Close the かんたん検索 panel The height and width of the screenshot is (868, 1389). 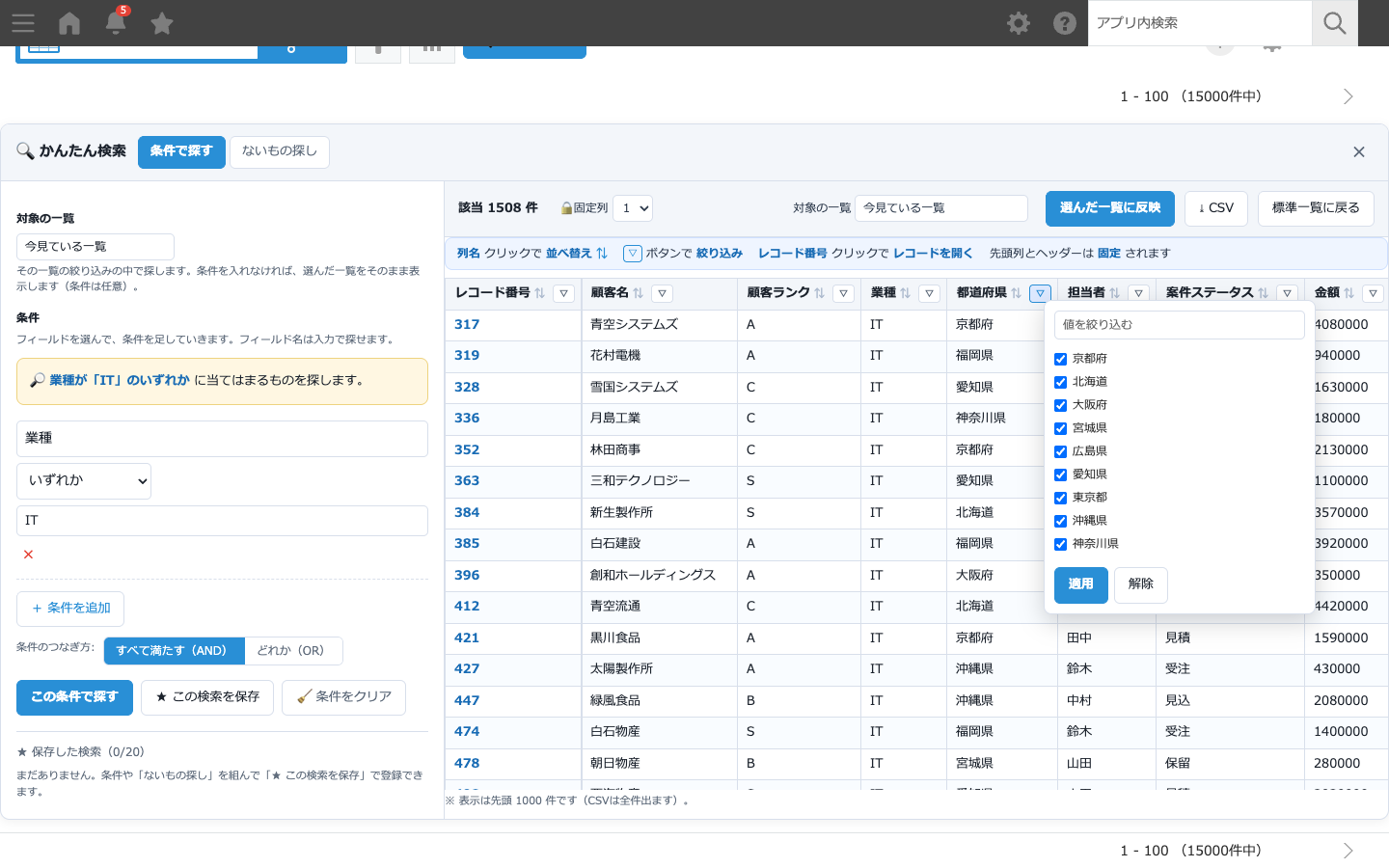click(x=1359, y=152)
